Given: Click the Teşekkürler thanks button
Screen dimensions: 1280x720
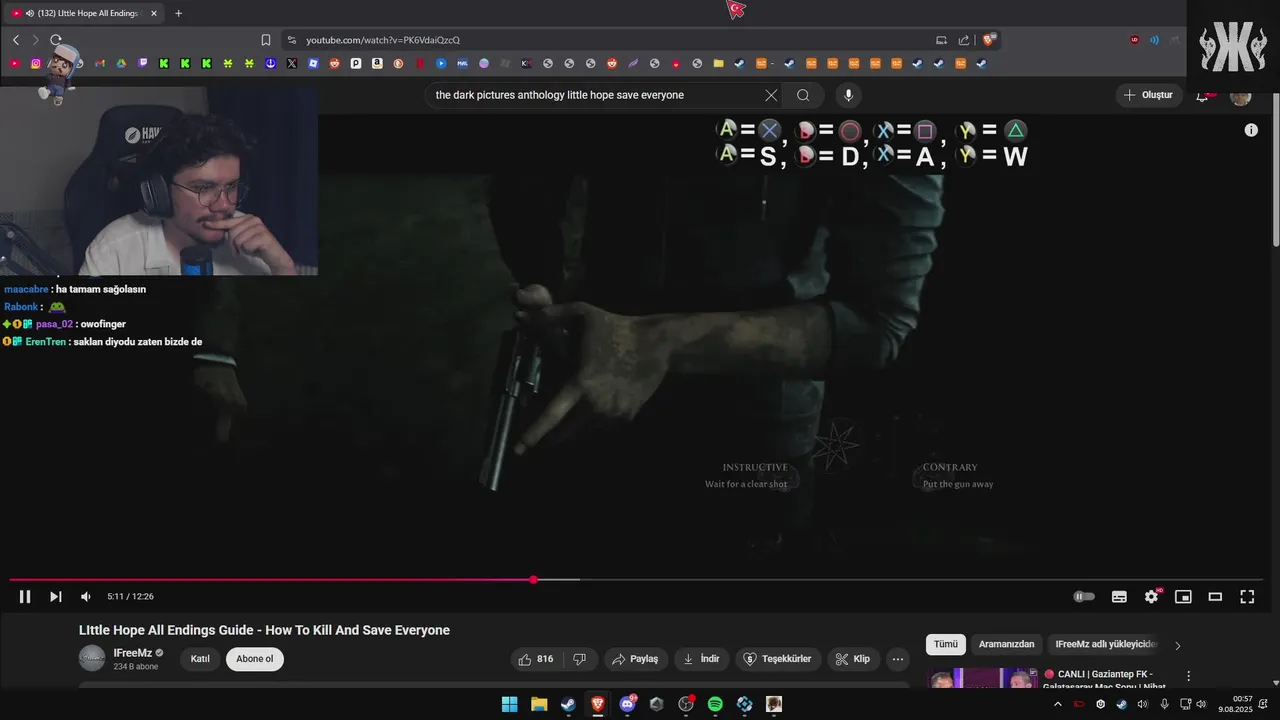Looking at the screenshot, I should pos(778,659).
